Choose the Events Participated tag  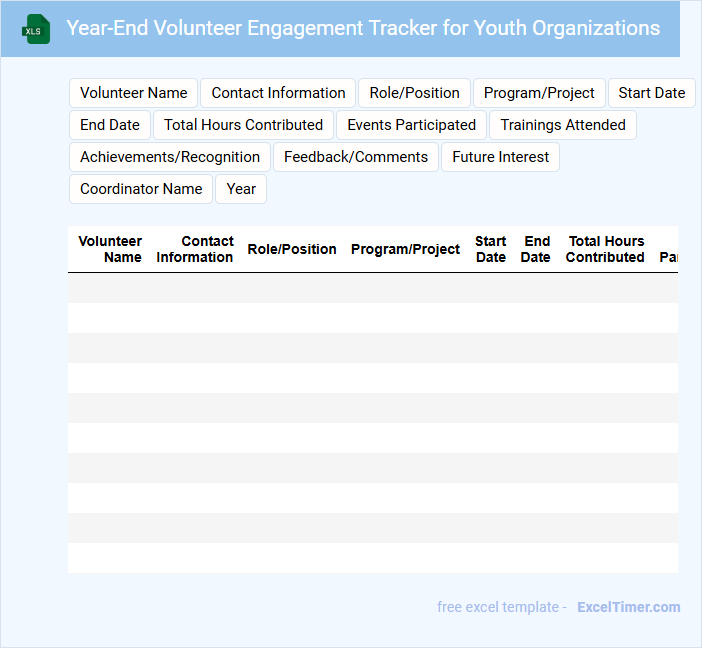click(x=411, y=125)
